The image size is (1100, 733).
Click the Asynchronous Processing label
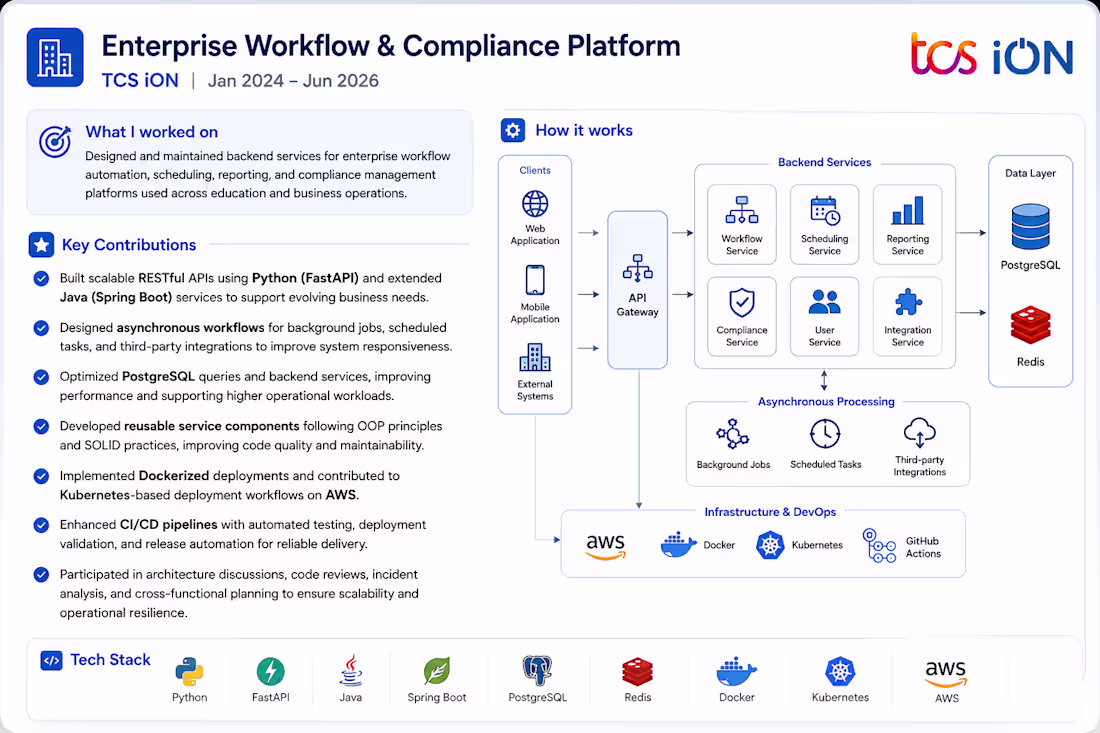(826, 402)
